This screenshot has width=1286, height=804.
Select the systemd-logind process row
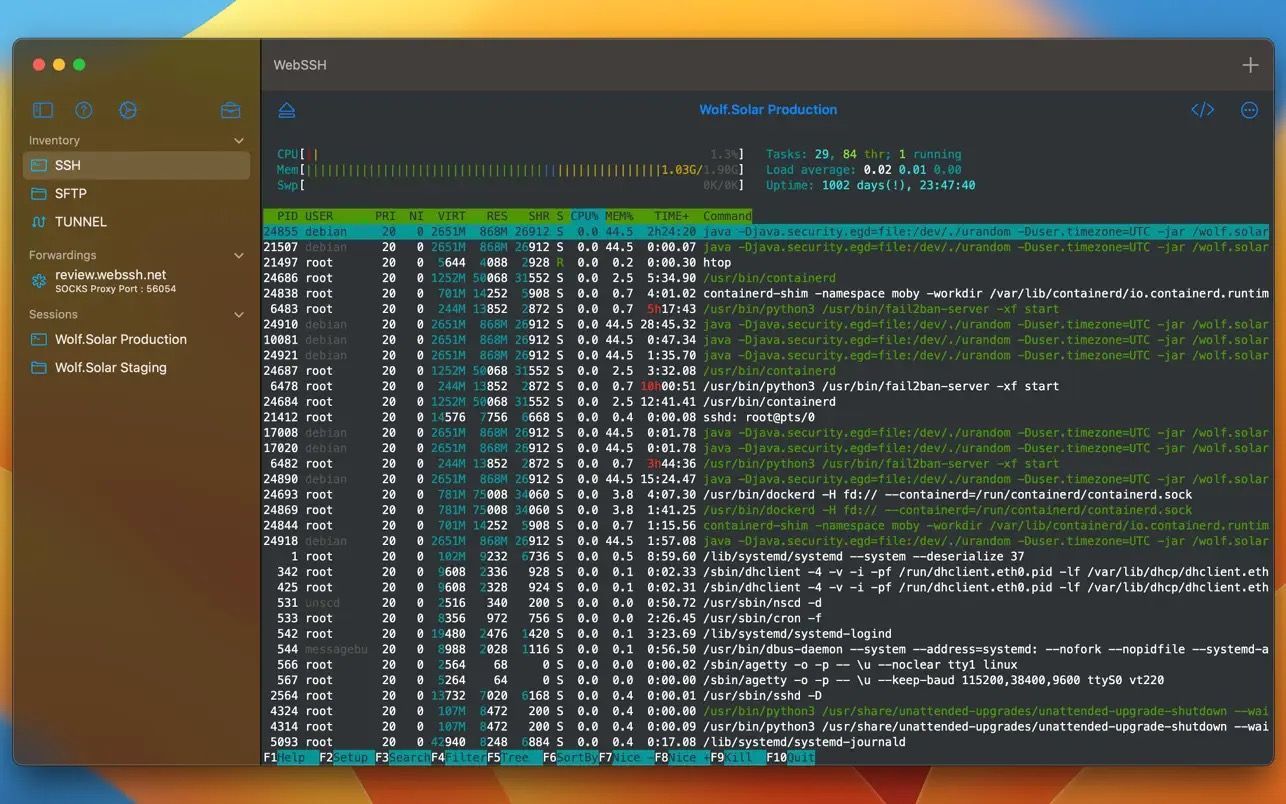pyautogui.click(x=766, y=634)
